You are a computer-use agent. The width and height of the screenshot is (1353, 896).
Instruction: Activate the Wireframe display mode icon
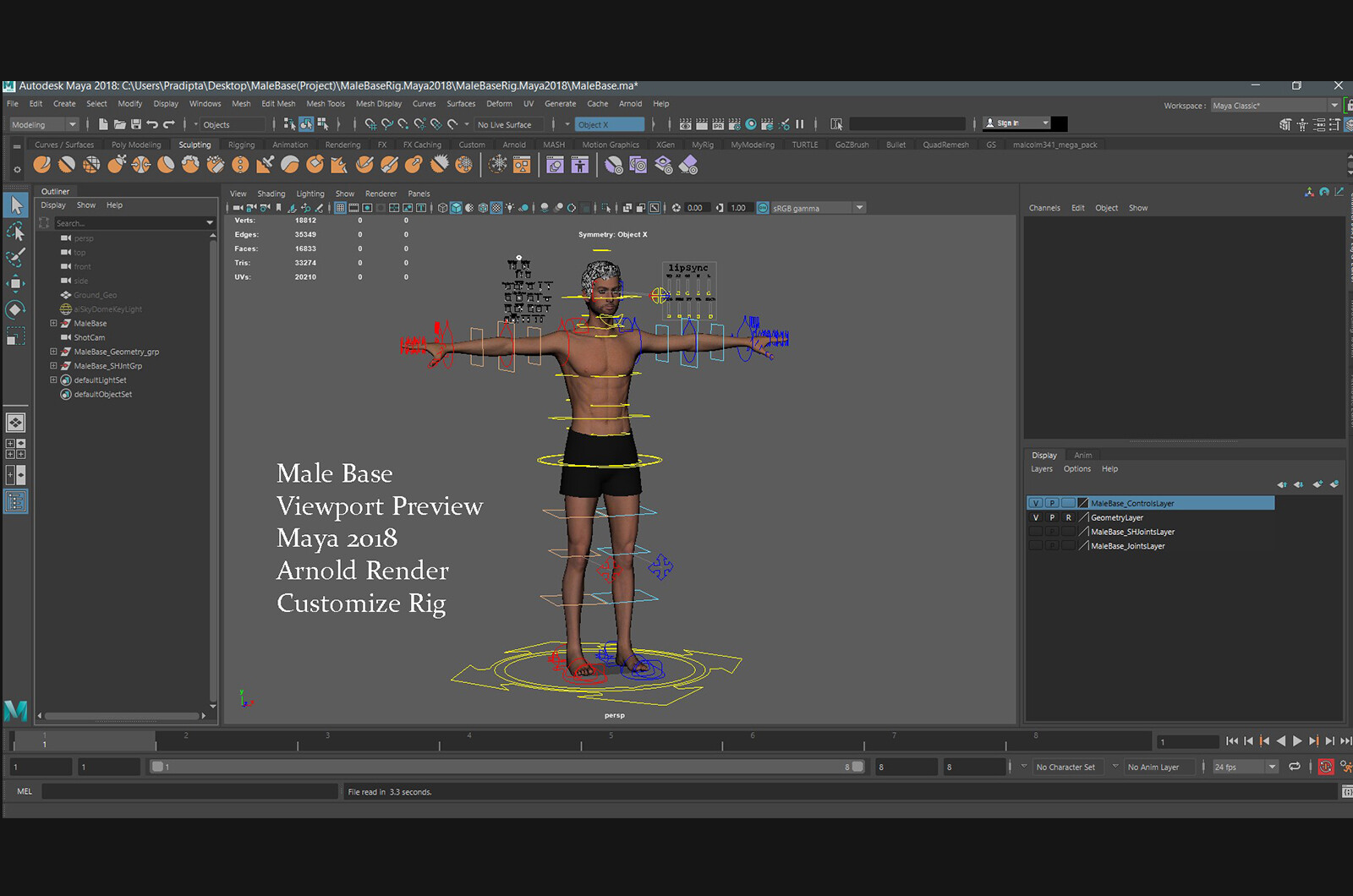pos(444,207)
